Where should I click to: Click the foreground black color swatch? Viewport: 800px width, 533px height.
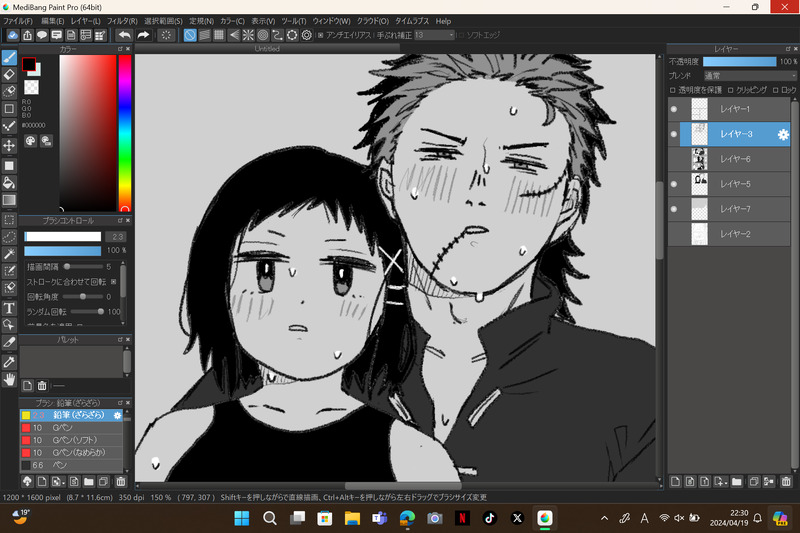click(x=29, y=64)
